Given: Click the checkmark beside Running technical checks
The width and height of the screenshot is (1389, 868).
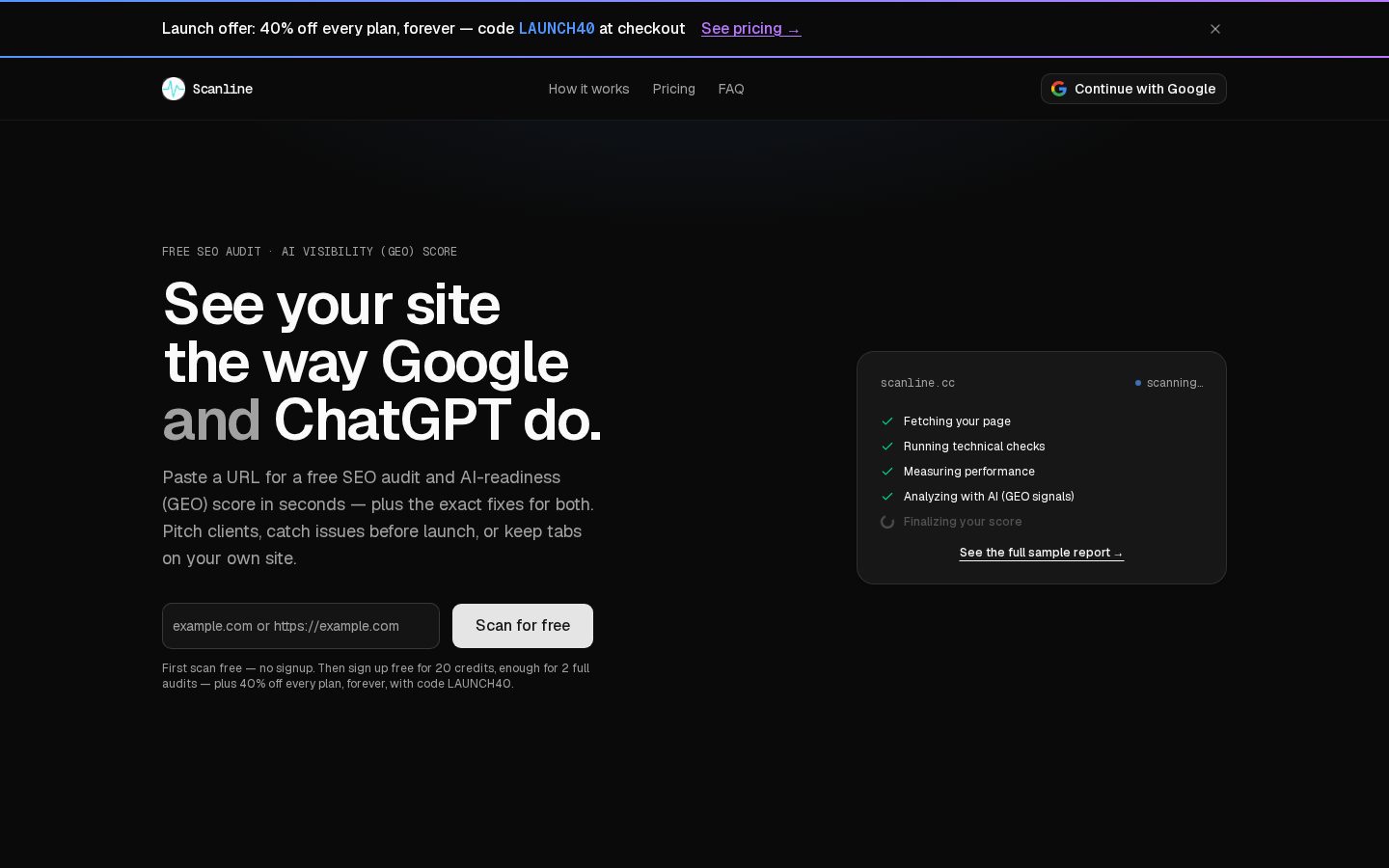Looking at the screenshot, I should tap(887, 447).
